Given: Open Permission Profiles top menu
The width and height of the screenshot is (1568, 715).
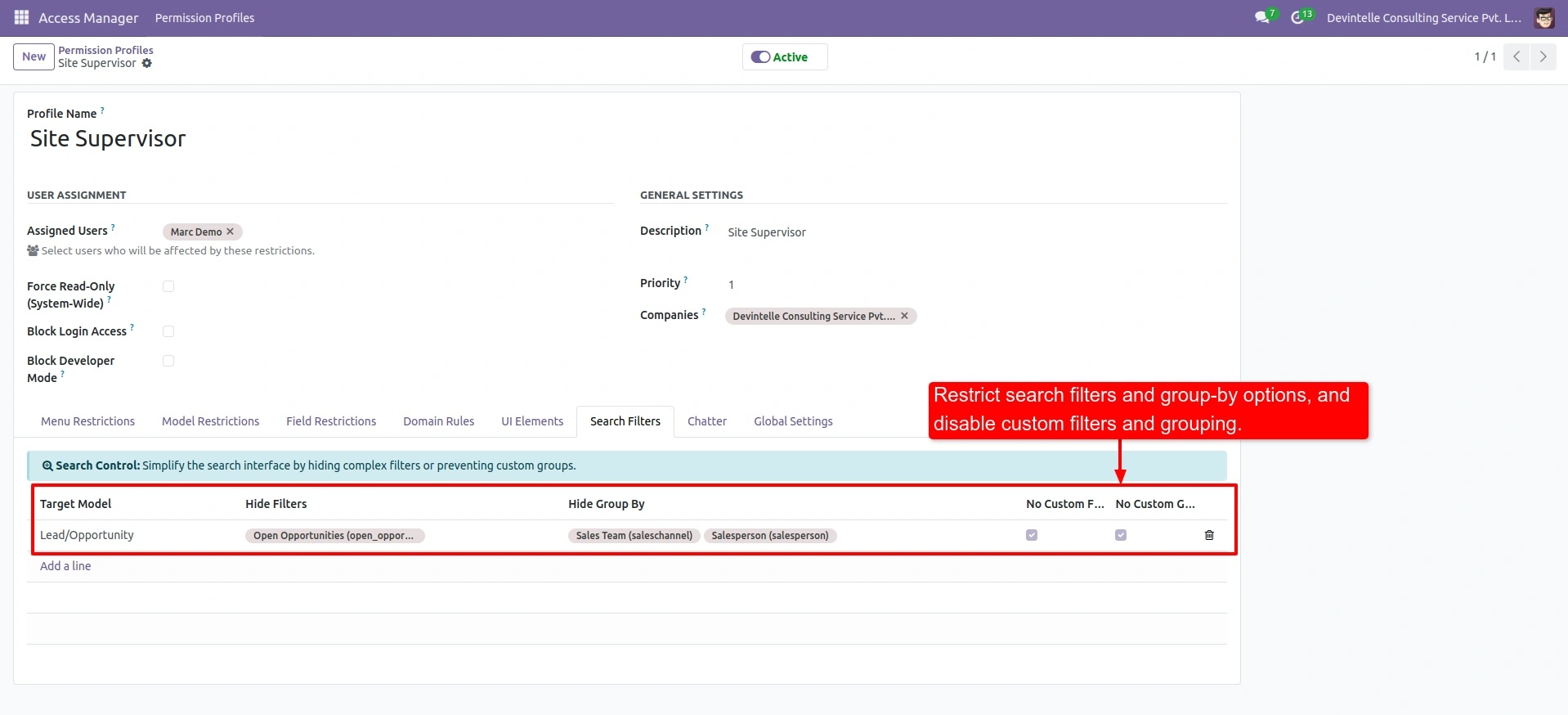Looking at the screenshot, I should pyautogui.click(x=204, y=18).
